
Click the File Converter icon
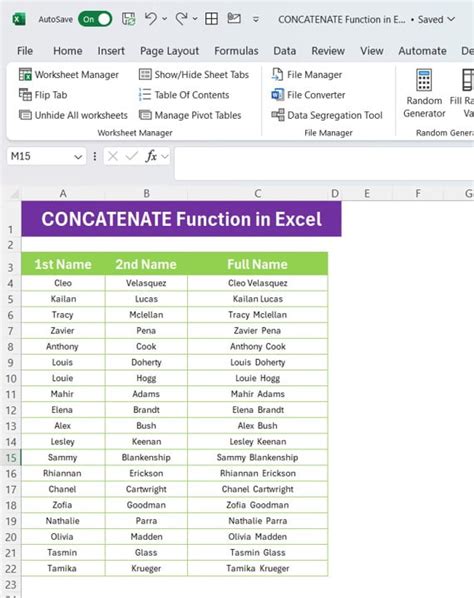pyautogui.click(x=277, y=95)
